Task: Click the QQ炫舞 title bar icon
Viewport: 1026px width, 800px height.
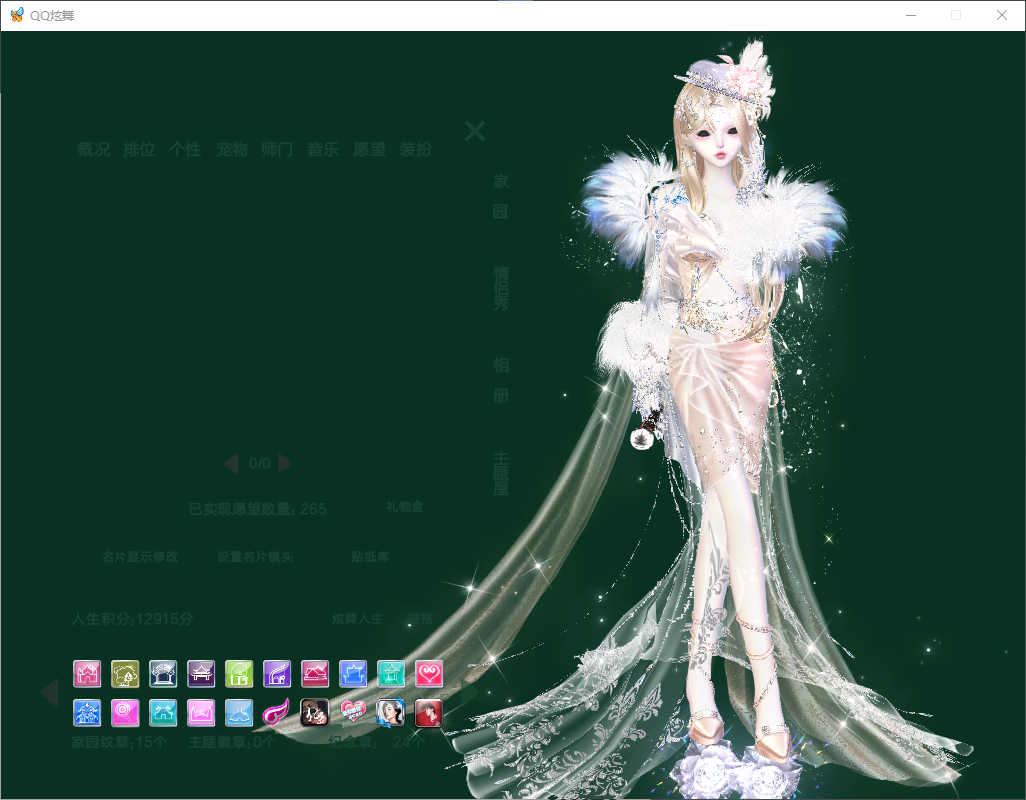Action: [x=17, y=15]
